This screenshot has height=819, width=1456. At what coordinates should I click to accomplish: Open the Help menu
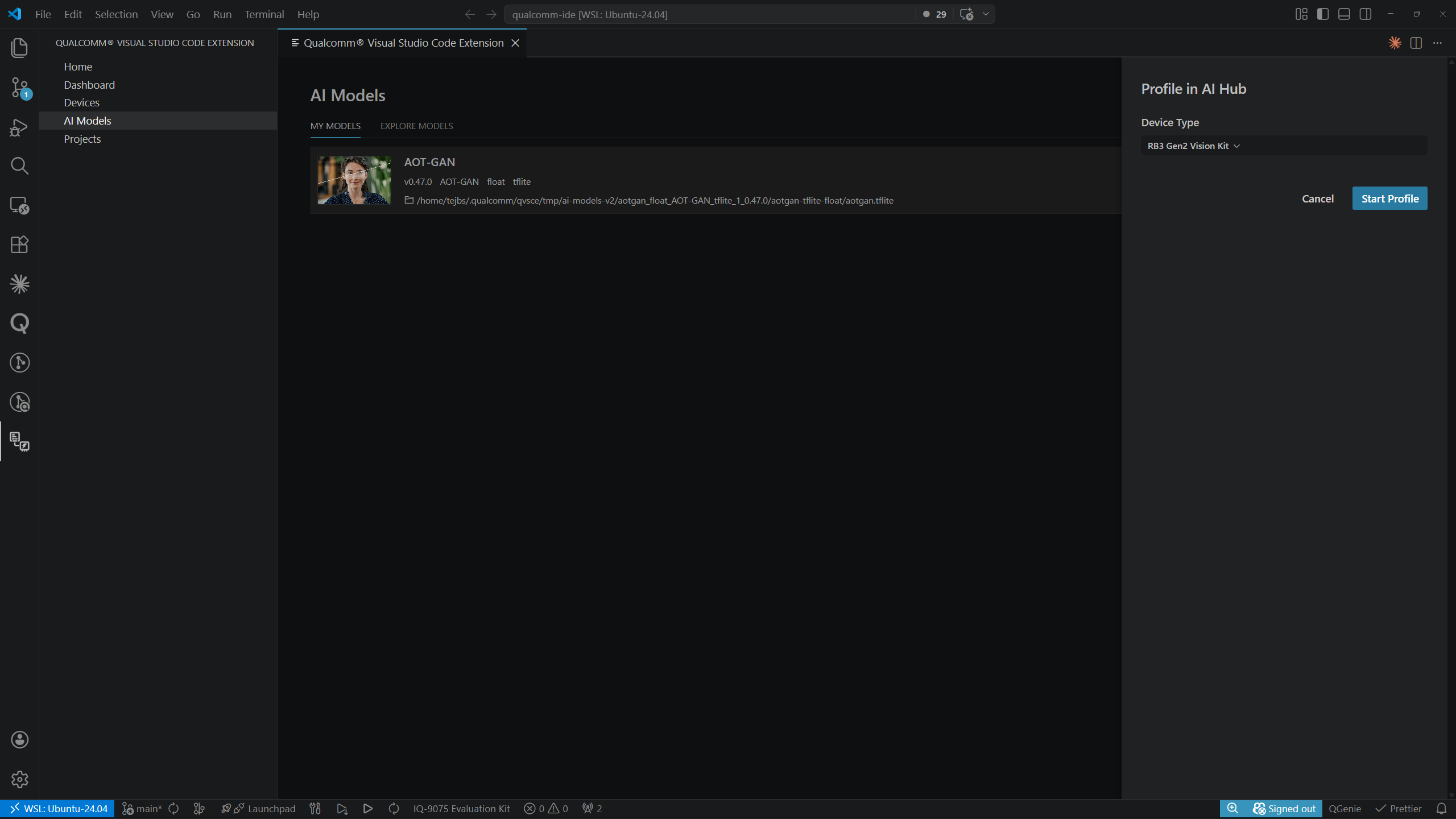point(308,14)
